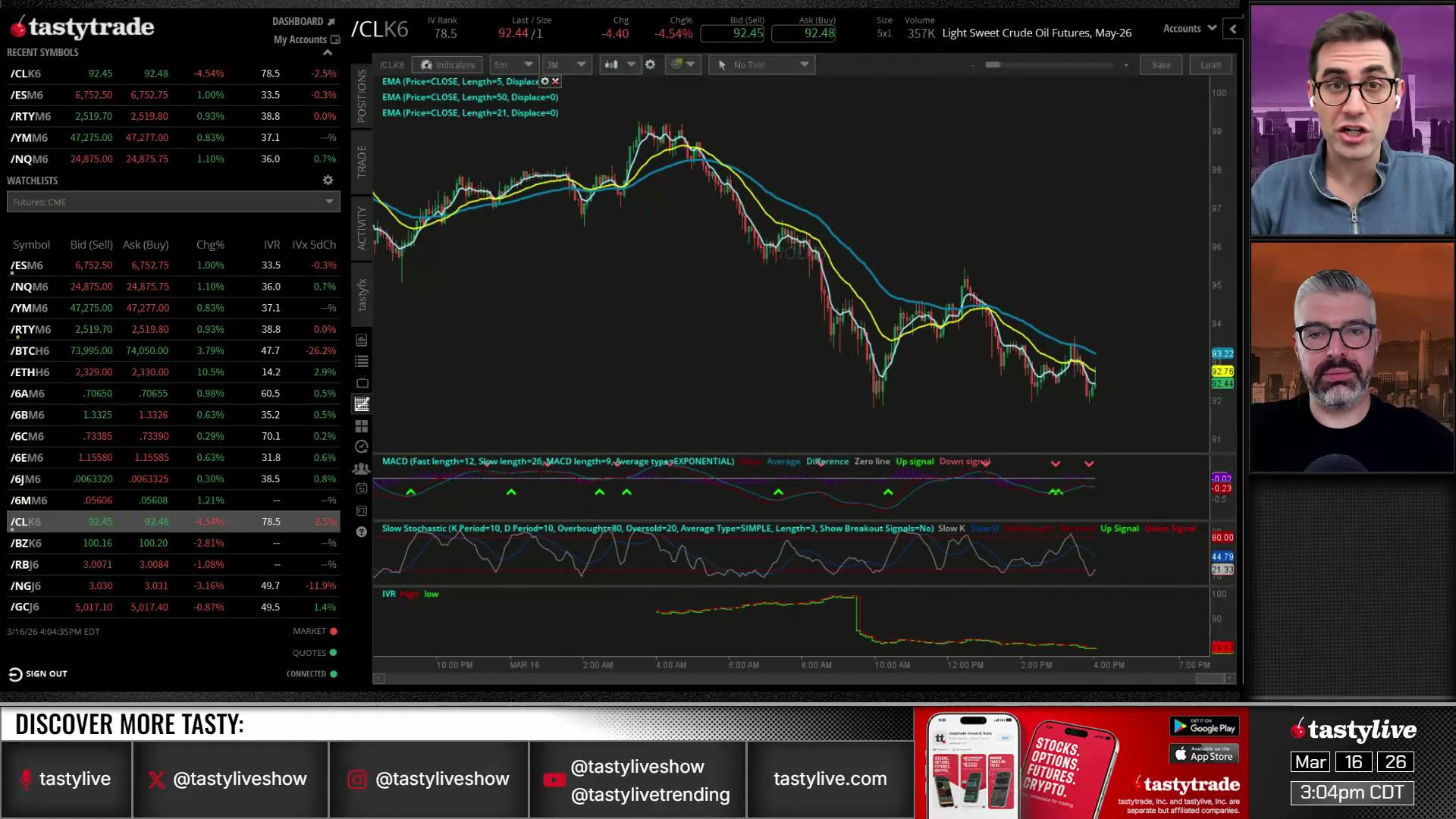Screen dimensions: 1456x819
Task: Click the EMA length 5 settings gear
Action: coord(544,81)
